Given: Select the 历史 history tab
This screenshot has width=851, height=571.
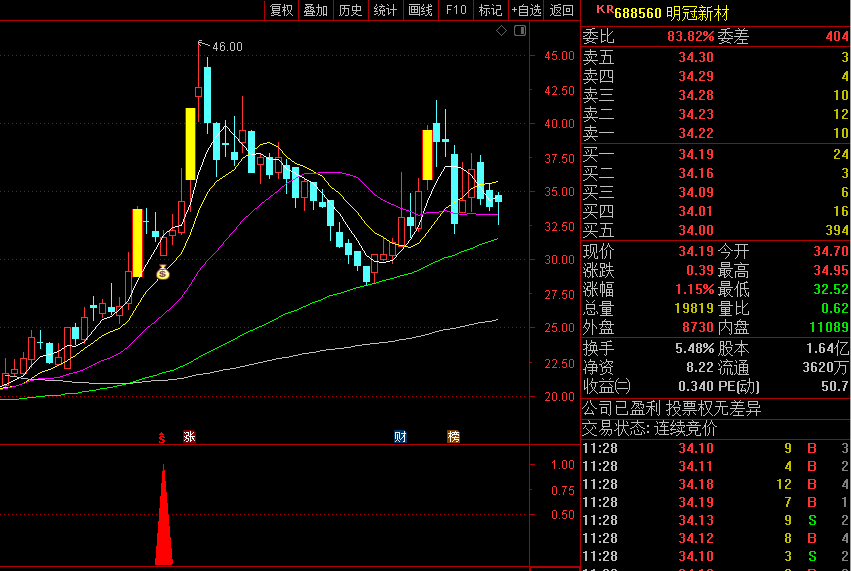Looking at the screenshot, I should (350, 10).
